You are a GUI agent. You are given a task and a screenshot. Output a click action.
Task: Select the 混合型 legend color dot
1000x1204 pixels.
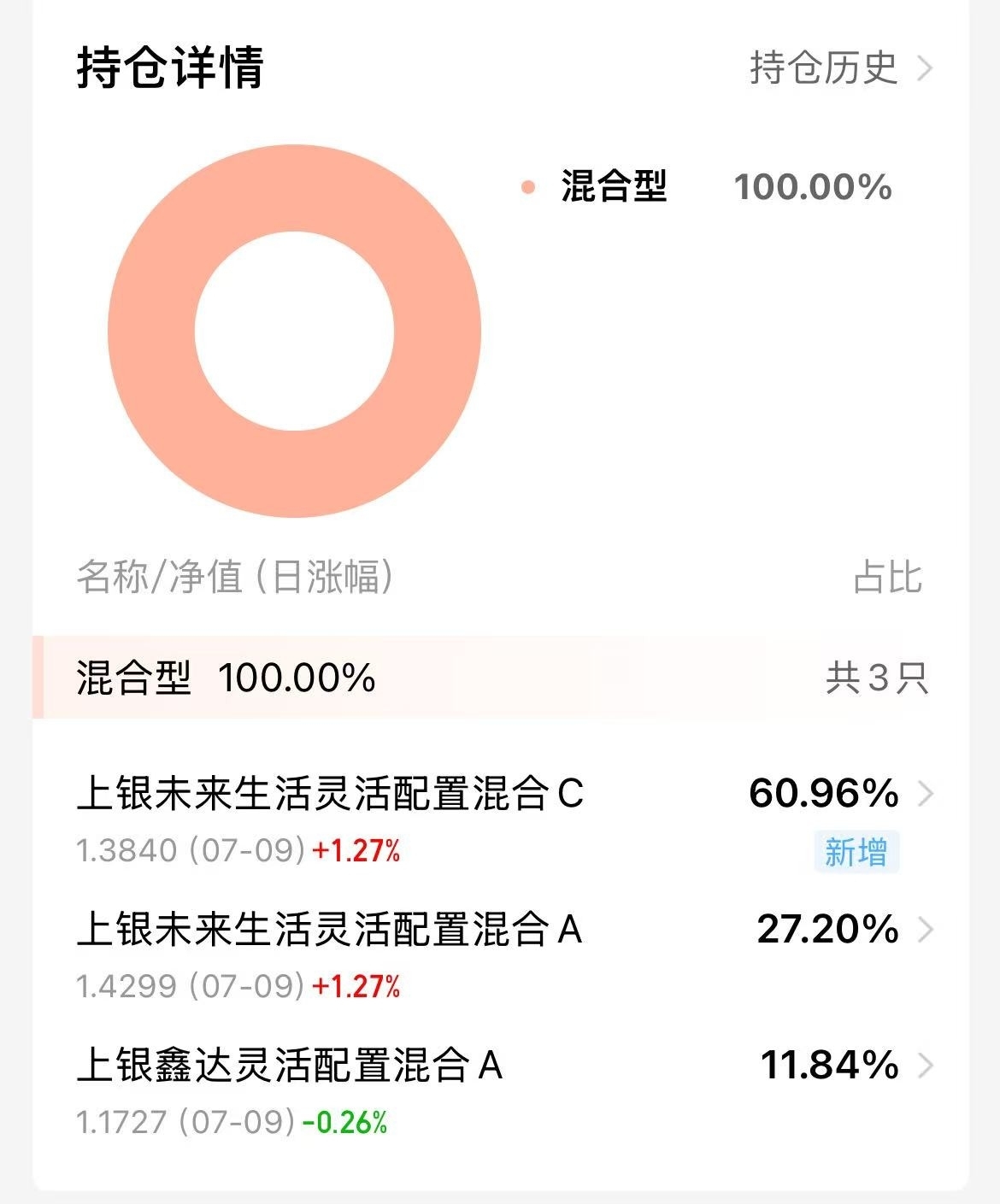(528, 187)
